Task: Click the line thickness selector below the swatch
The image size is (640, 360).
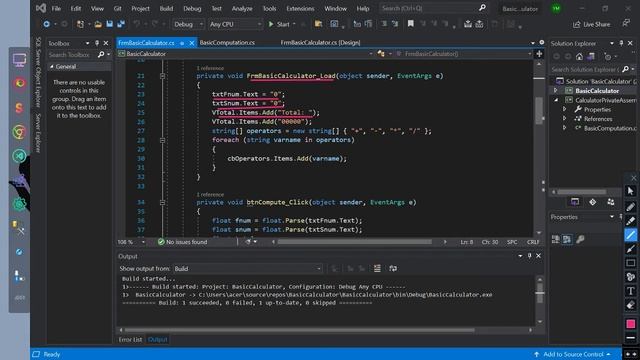Action: click(631, 338)
